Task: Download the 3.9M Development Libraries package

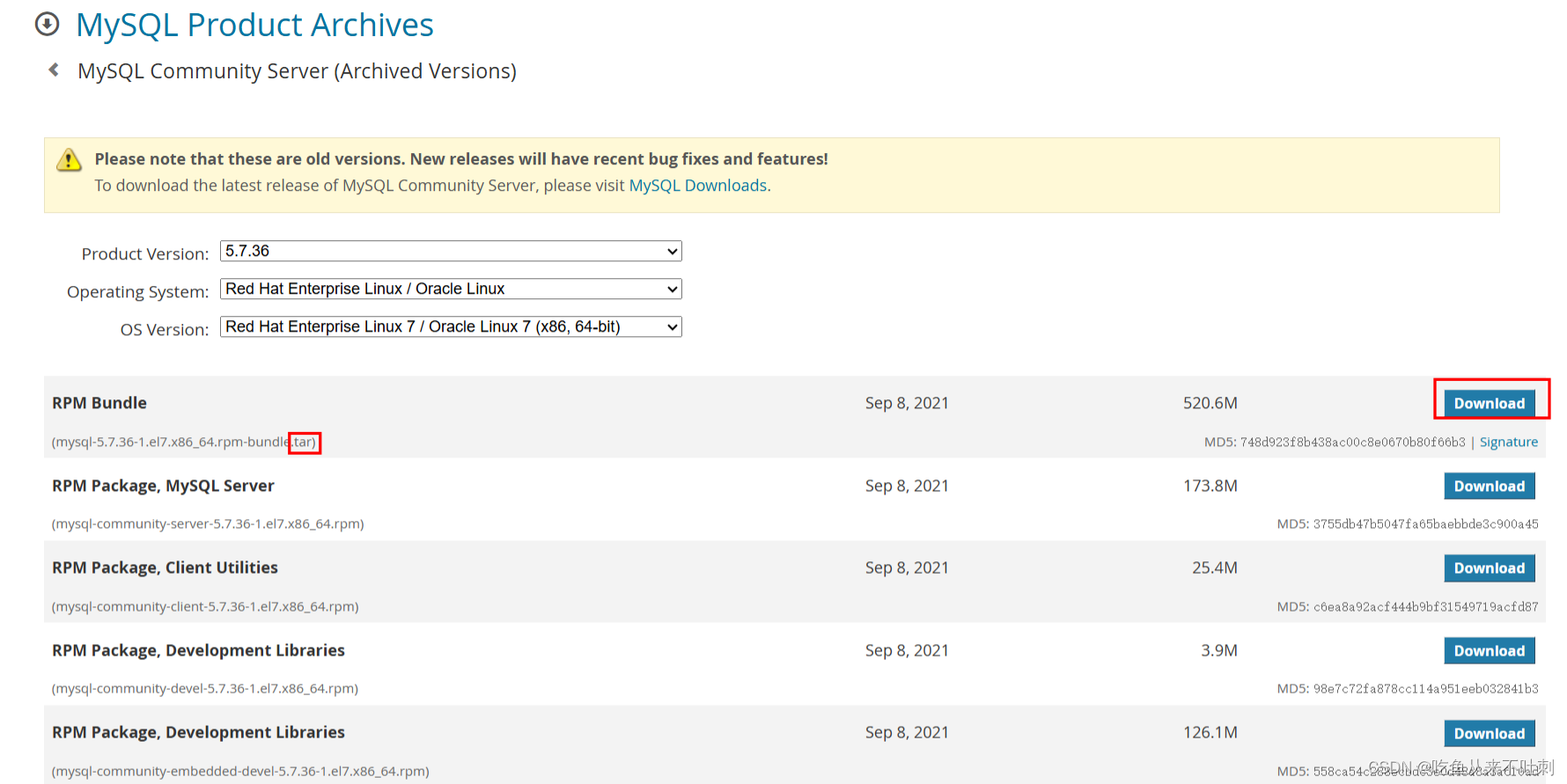Action: click(x=1490, y=651)
